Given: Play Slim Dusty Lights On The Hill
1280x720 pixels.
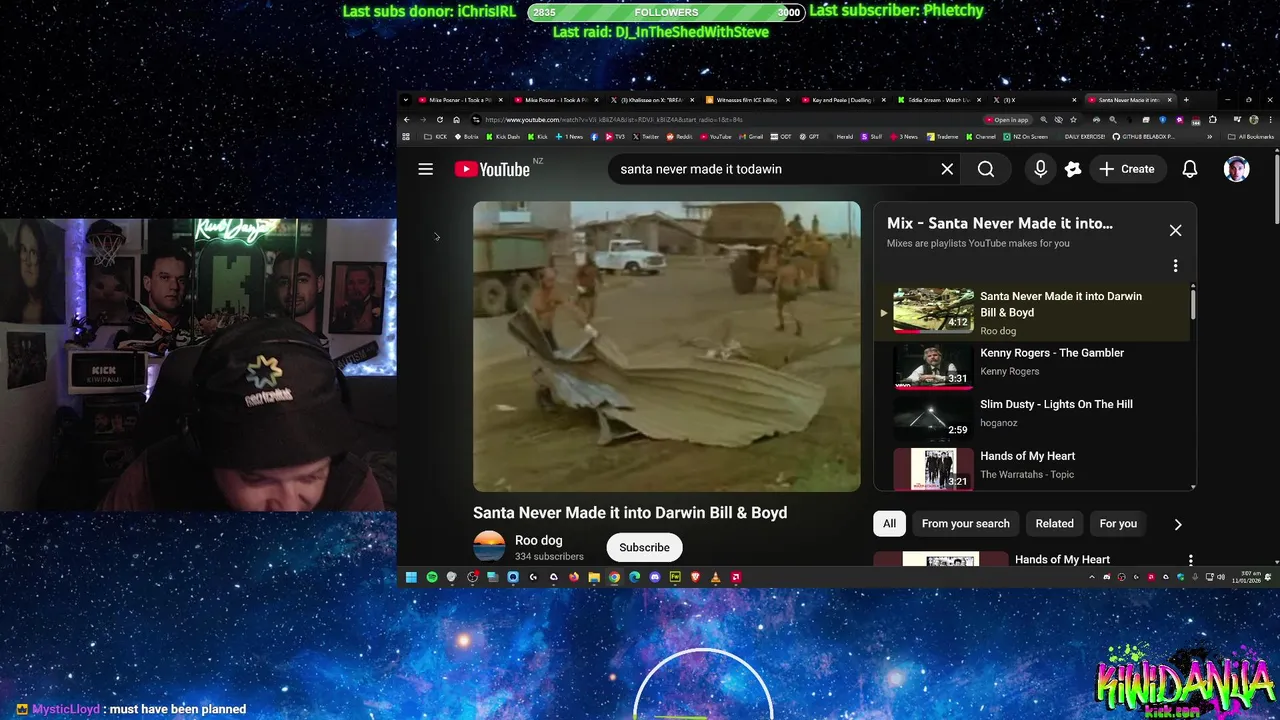Looking at the screenshot, I should (x=1033, y=416).
